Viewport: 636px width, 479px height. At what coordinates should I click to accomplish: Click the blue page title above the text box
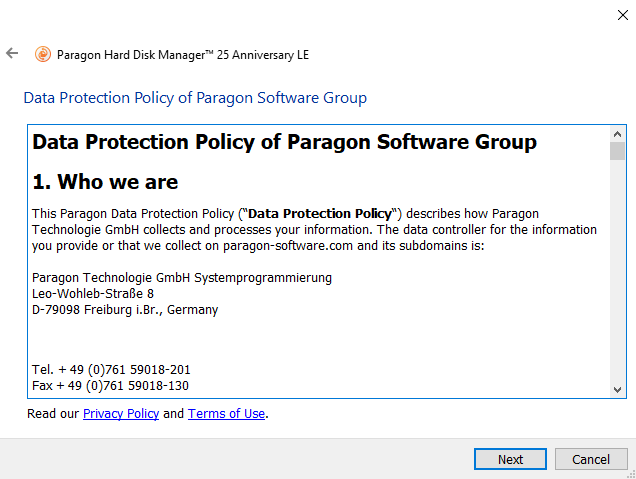click(x=195, y=98)
